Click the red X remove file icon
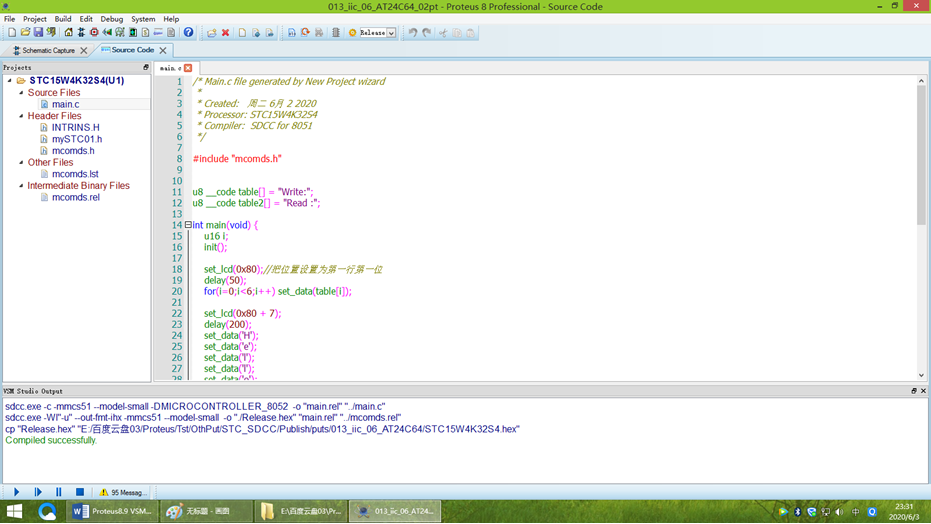This screenshot has height=524, width=931. coord(225,33)
